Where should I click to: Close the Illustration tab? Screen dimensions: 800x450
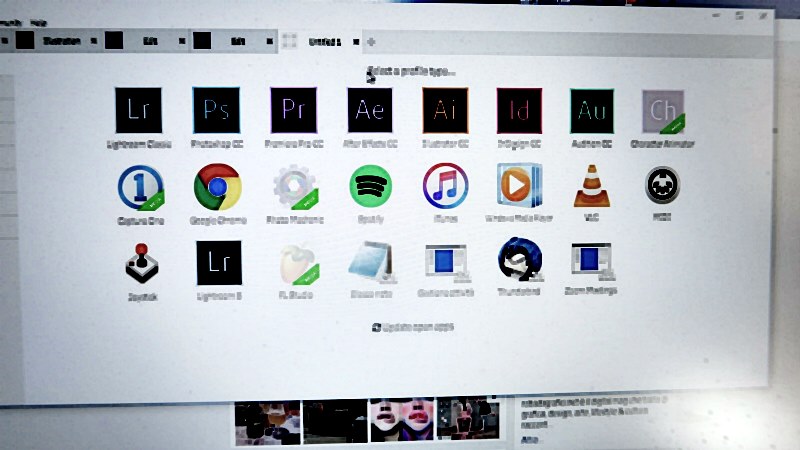[x=94, y=41]
